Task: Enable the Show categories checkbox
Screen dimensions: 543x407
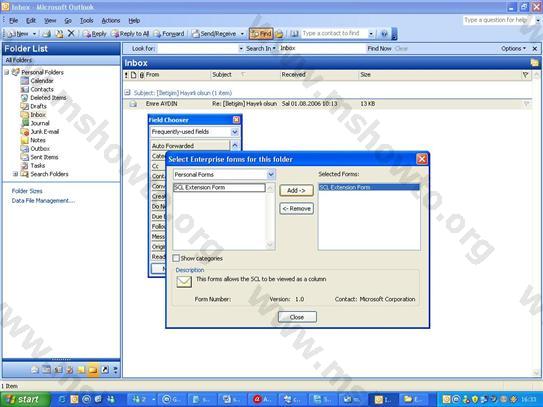Action: click(176, 258)
